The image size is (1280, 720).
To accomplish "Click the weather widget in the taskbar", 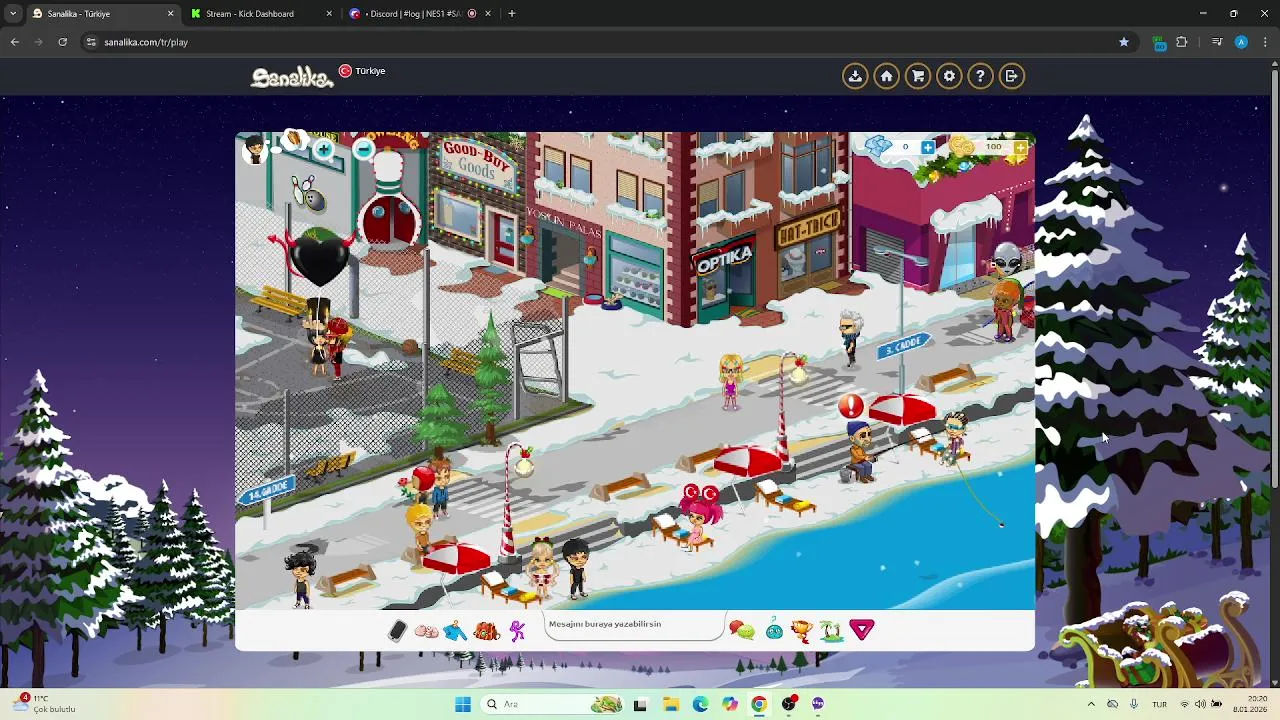I will tap(46, 704).
